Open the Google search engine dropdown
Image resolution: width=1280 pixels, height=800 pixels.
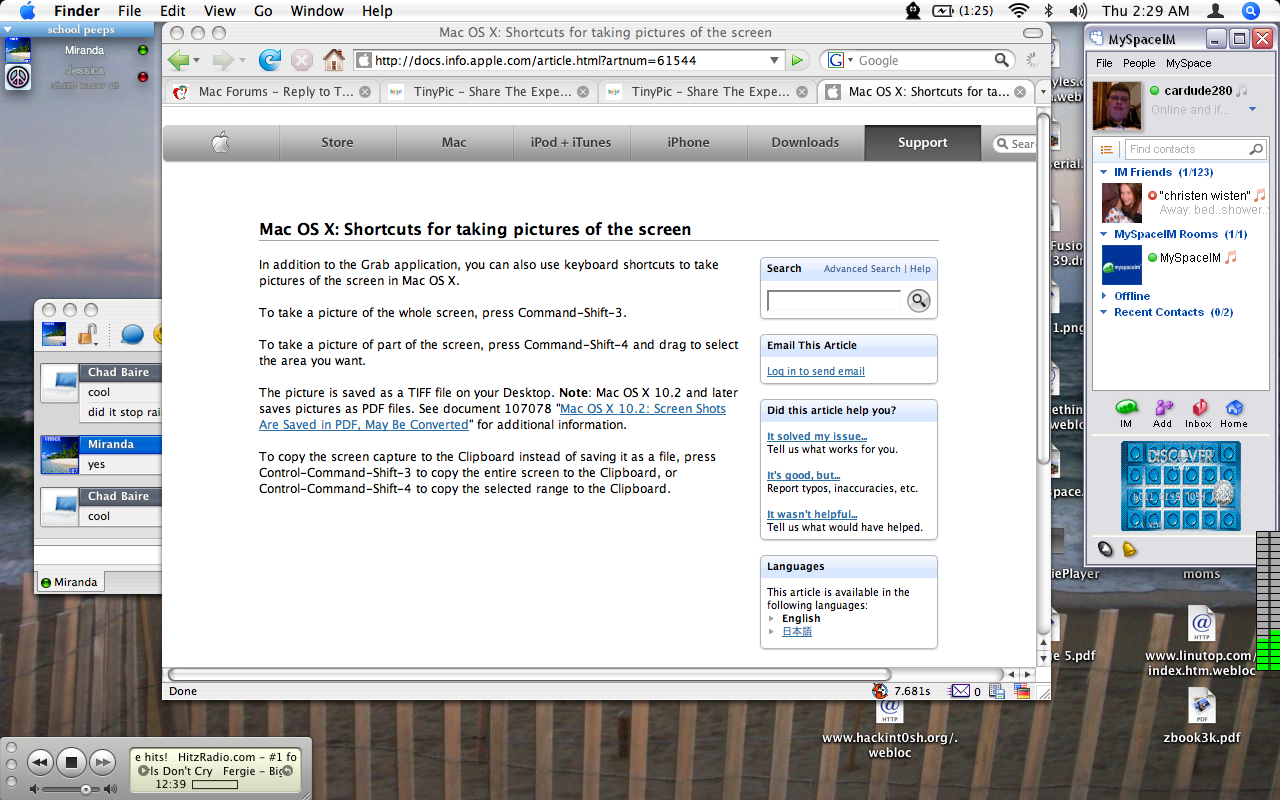(x=849, y=61)
